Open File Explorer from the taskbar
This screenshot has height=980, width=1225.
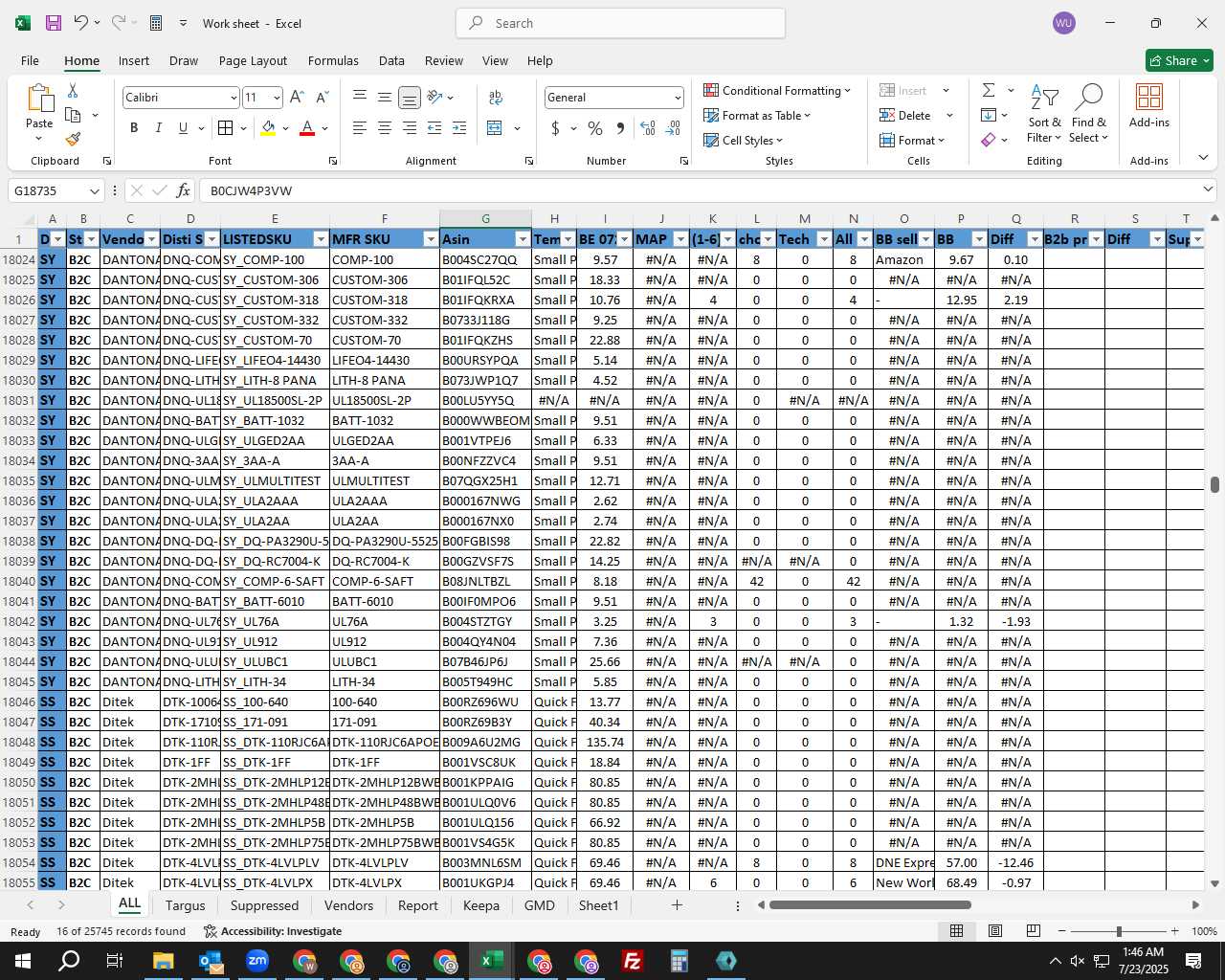163,961
